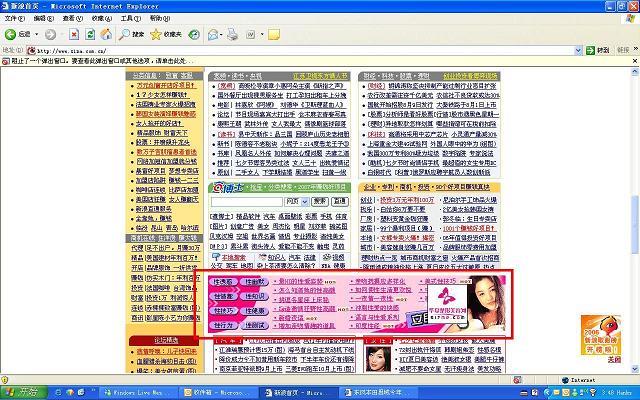Open the Search (搜索) toolbar magnifier

click(x=124, y=34)
